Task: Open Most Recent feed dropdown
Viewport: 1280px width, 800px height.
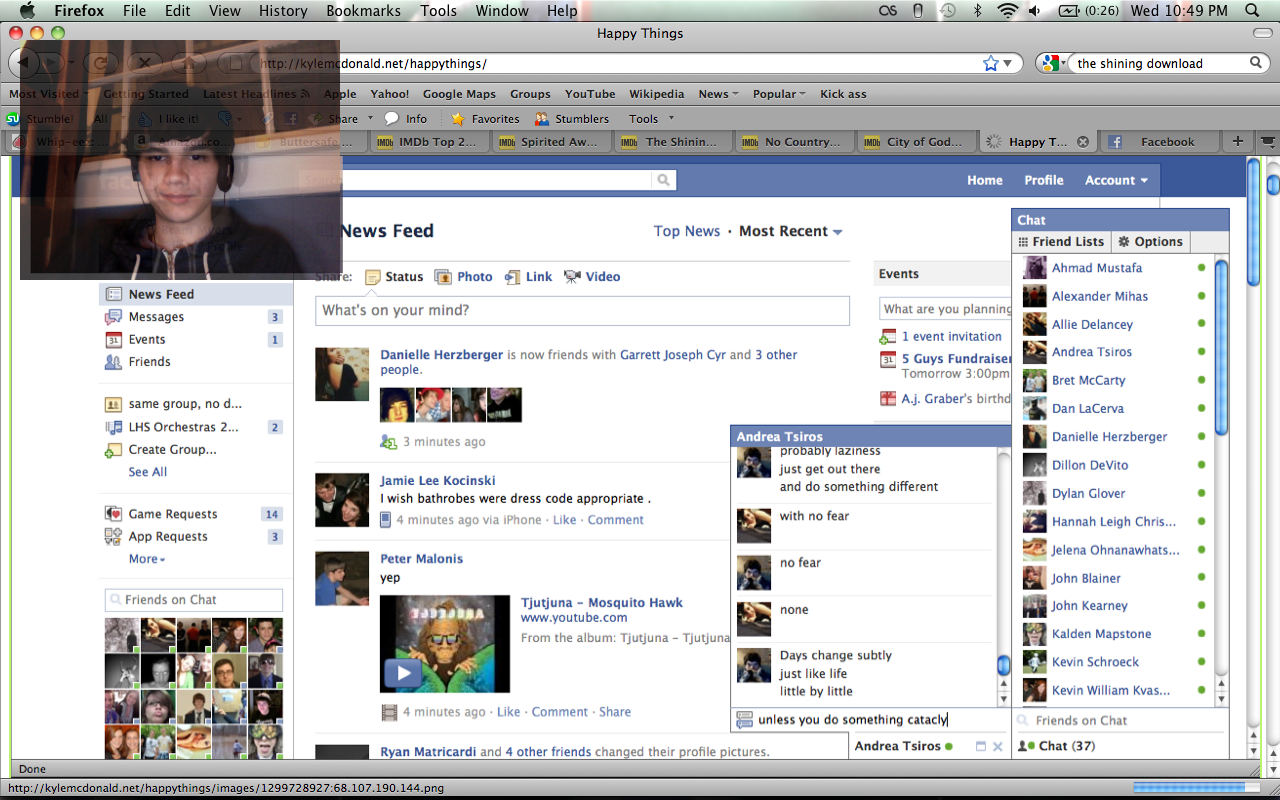Action: (x=790, y=231)
